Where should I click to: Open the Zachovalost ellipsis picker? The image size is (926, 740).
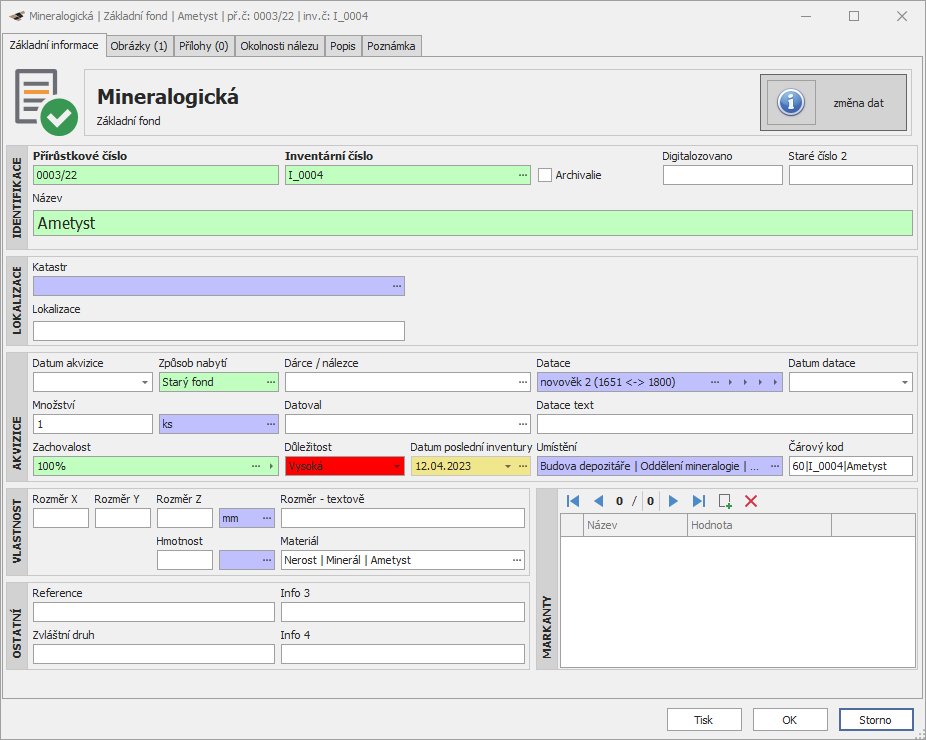[256, 466]
